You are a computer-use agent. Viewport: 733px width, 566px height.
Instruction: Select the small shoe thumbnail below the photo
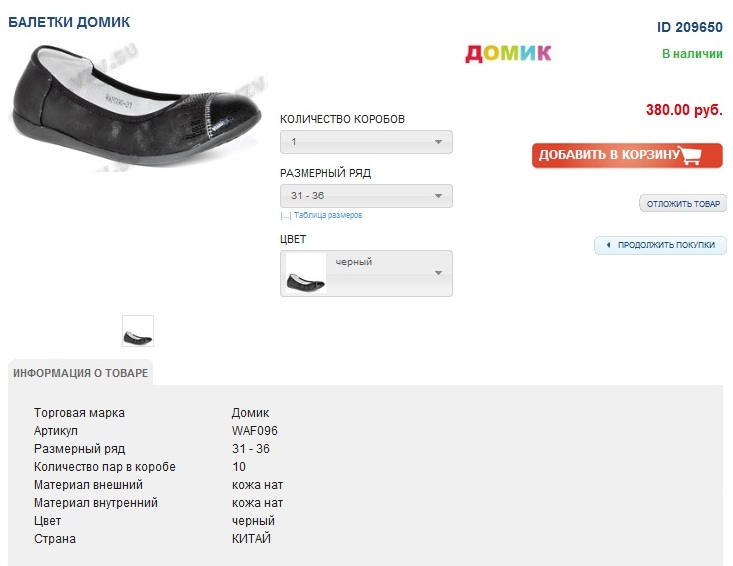138,331
